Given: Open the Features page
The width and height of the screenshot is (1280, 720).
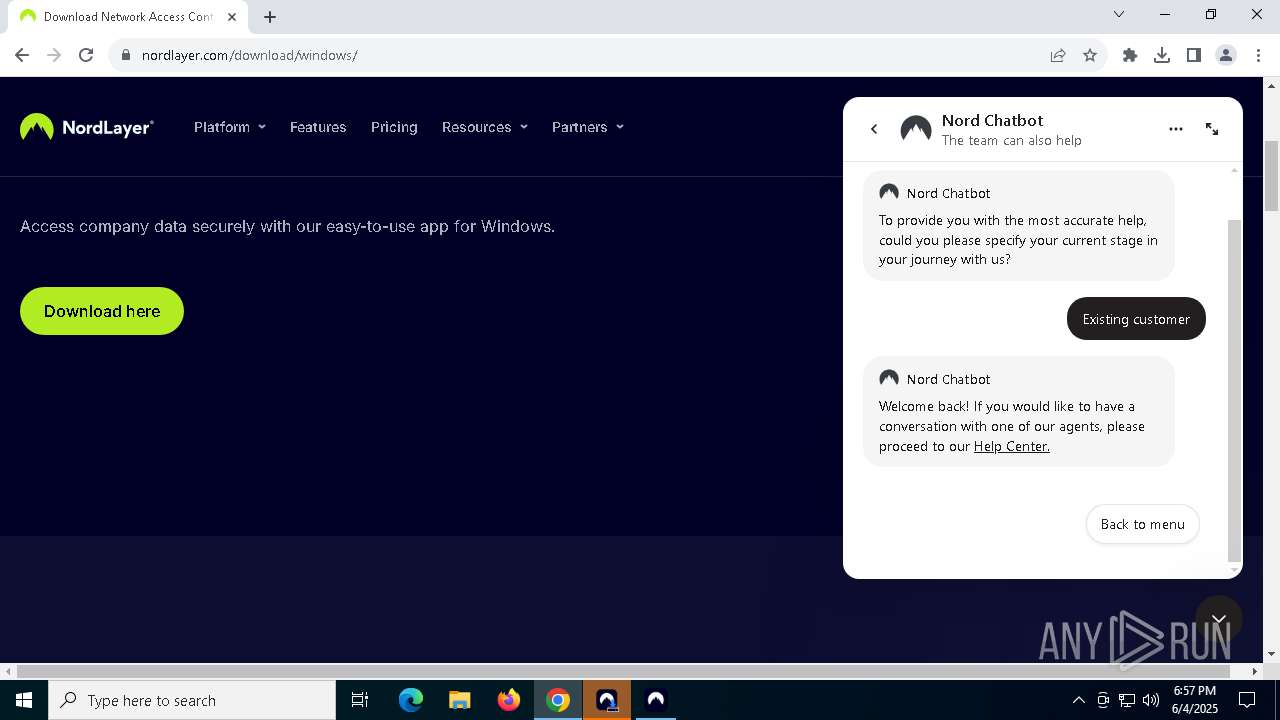Looking at the screenshot, I should tap(318, 127).
